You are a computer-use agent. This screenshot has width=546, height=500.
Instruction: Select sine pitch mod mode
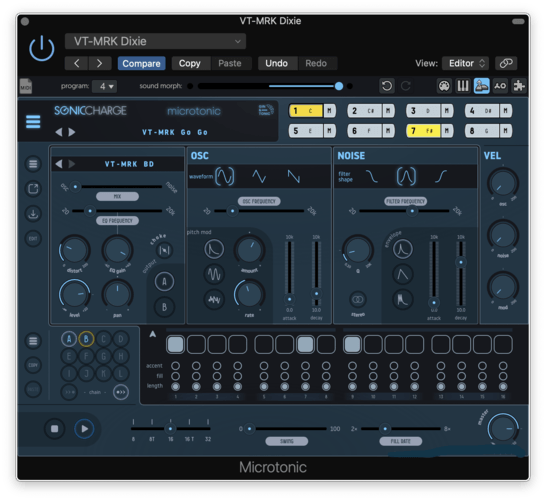[214, 274]
